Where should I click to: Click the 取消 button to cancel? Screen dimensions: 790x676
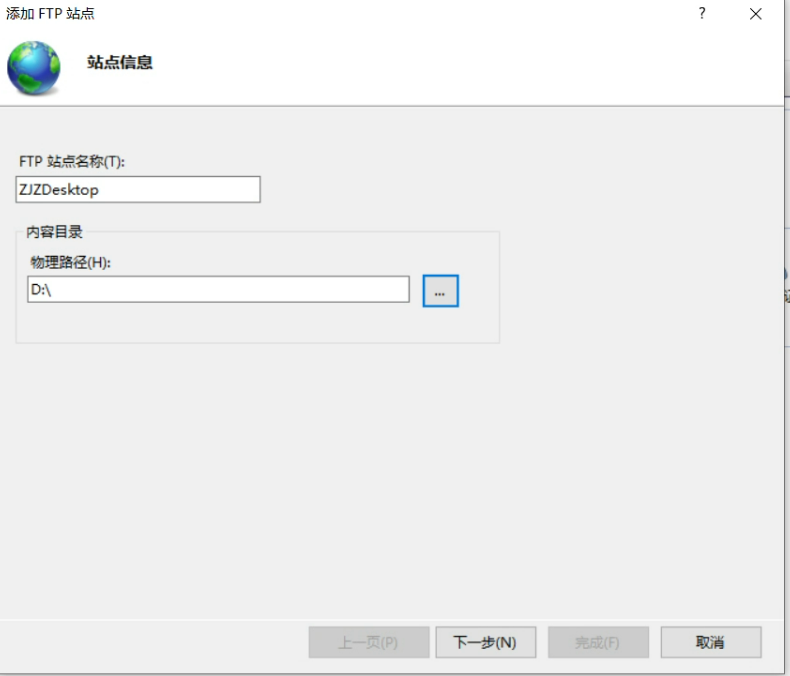pyautogui.click(x=710, y=642)
